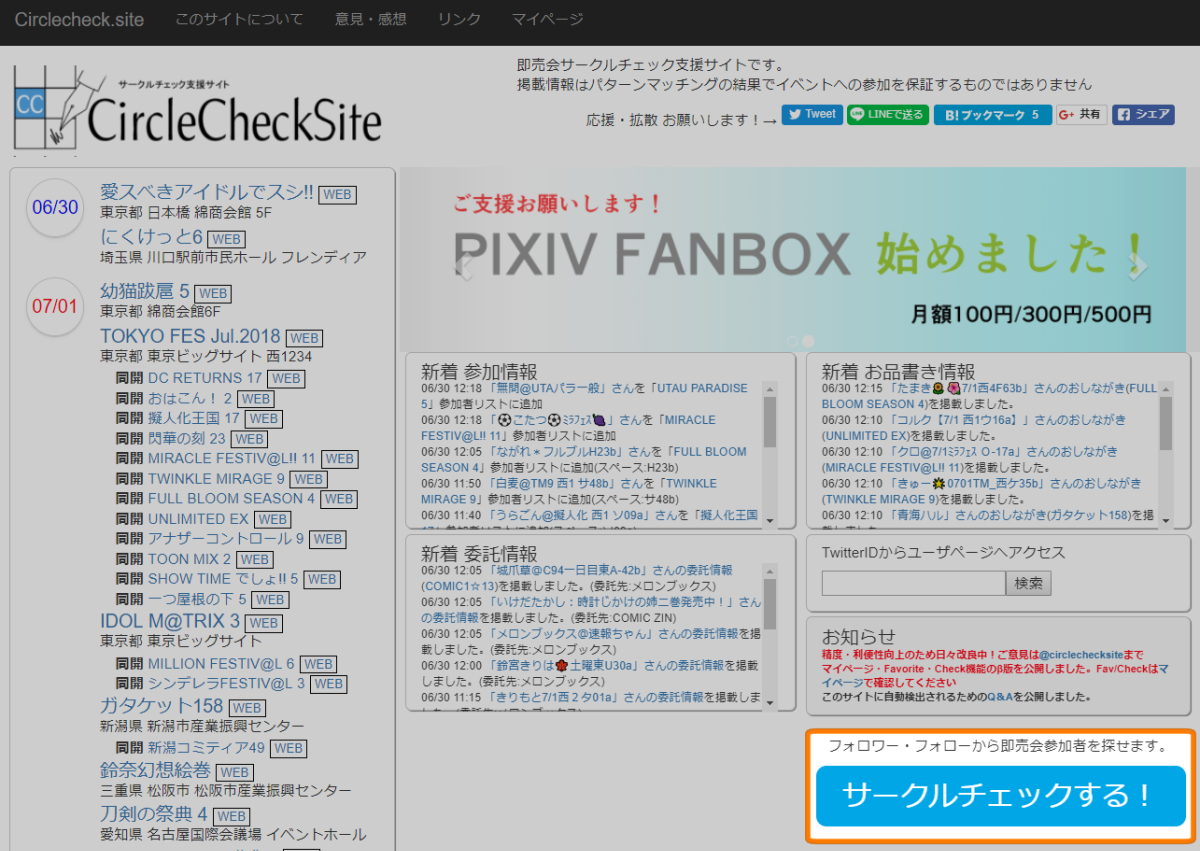Click the 検索 button
The width and height of the screenshot is (1200, 851).
1028,583
